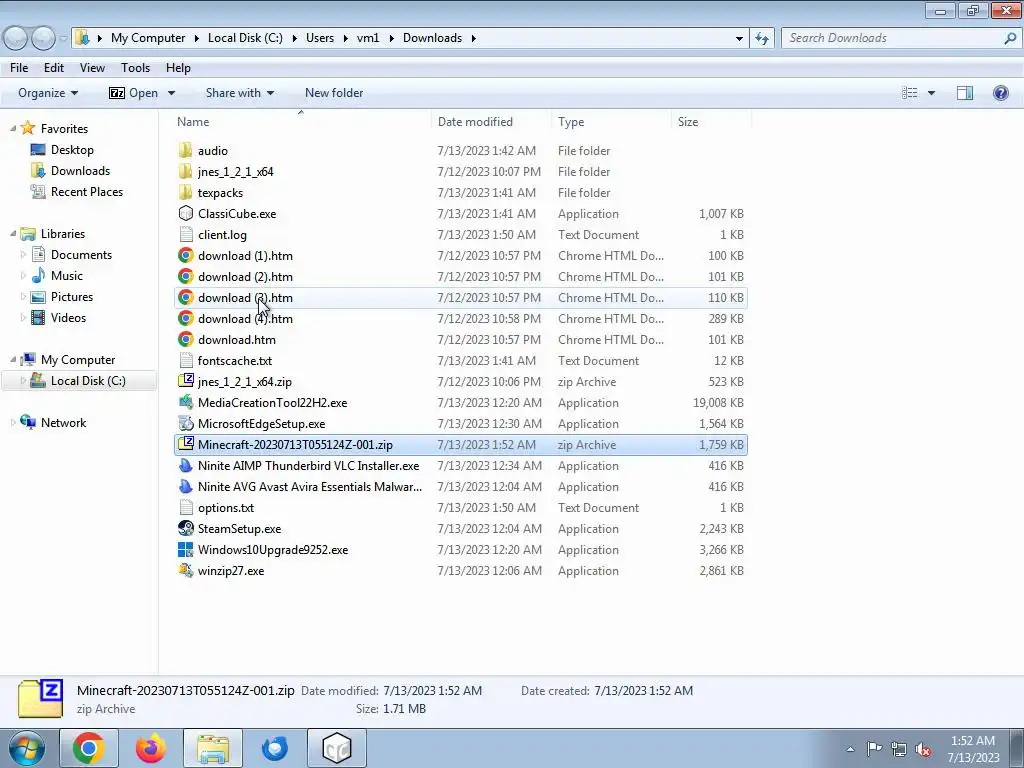Click the Action Center flag tray icon
1024x768 pixels.
point(874,748)
